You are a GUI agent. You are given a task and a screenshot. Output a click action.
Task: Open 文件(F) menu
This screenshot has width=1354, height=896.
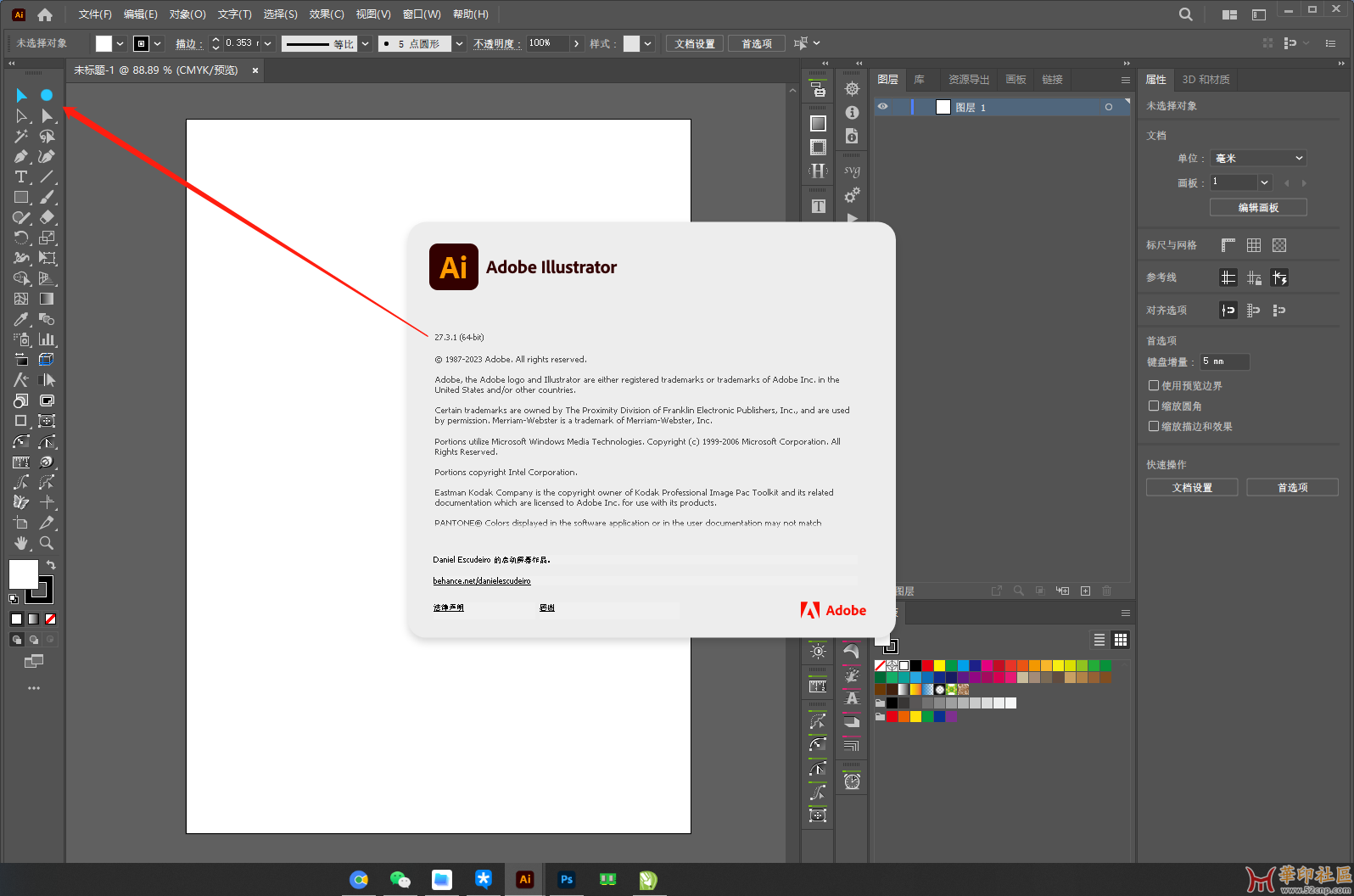95,14
